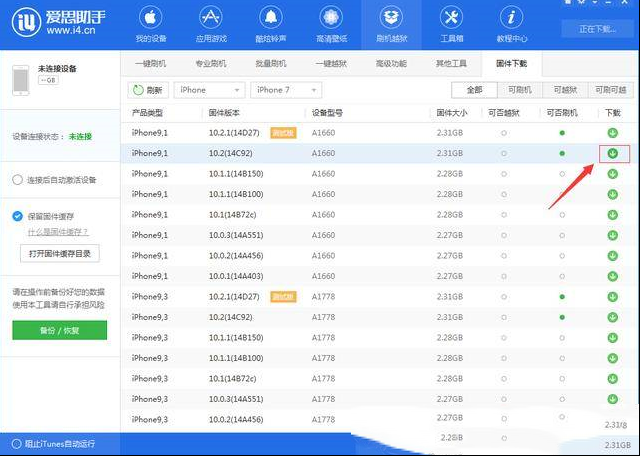Click 固件大小 column header
The width and height of the screenshot is (640, 456).
(452, 113)
